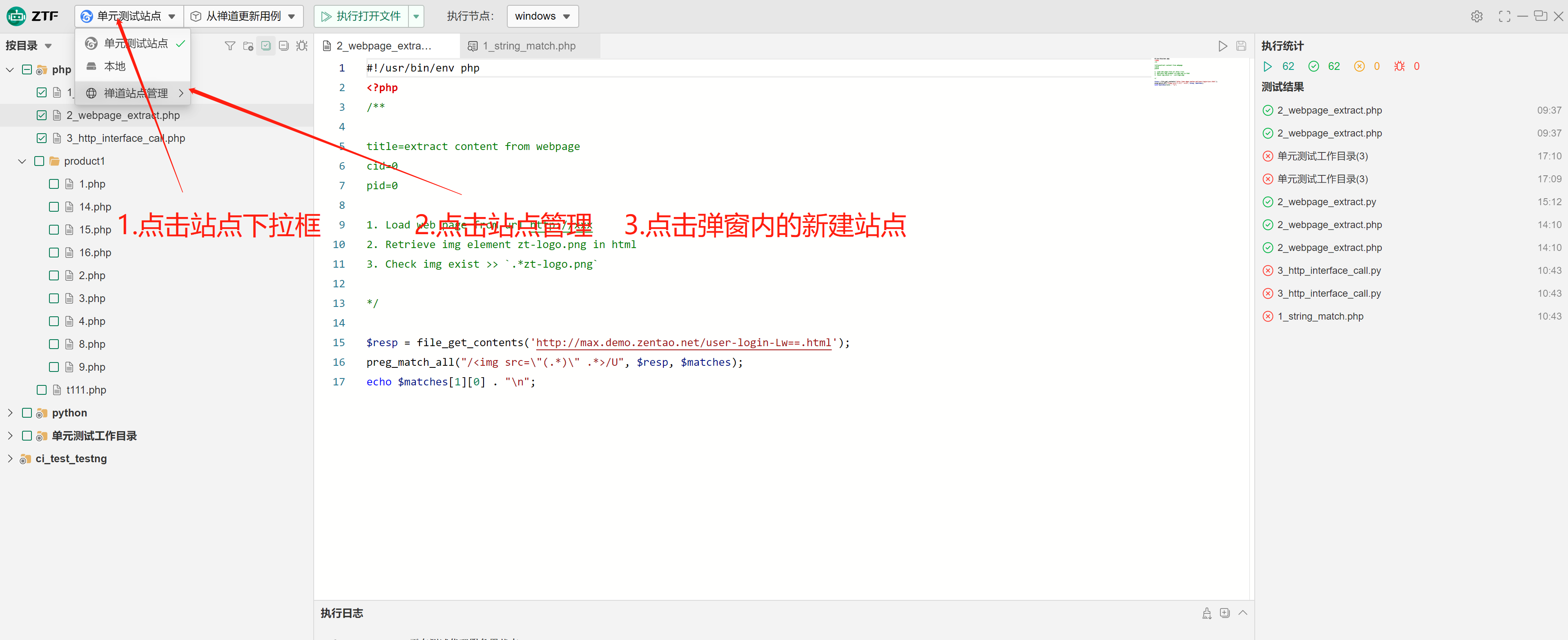Click the add workspace folder icon
The width and height of the screenshot is (1568, 640).
coord(248,46)
